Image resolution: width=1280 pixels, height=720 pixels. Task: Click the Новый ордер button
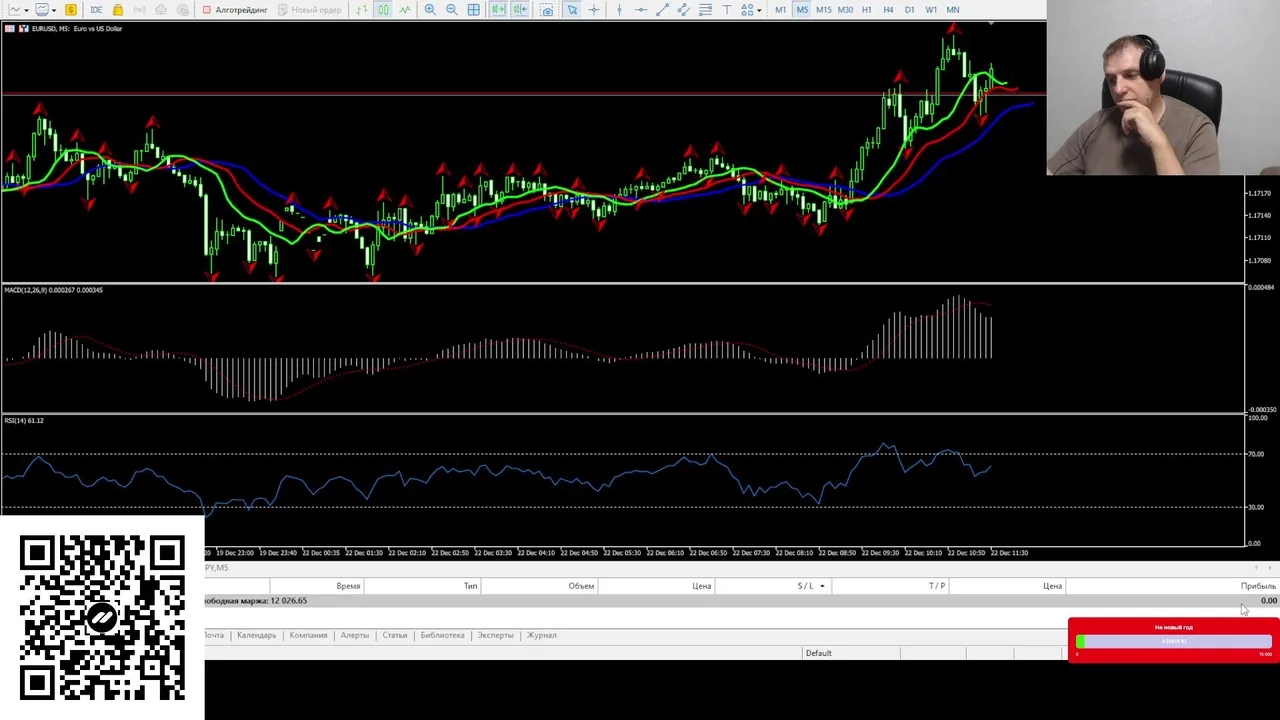[x=310, y=9]
